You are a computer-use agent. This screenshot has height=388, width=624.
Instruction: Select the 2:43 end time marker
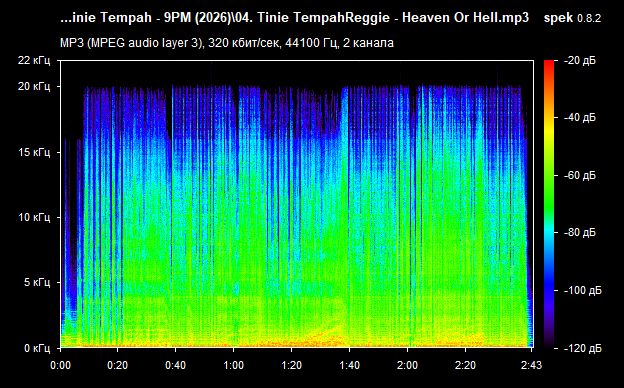[531, 365]
